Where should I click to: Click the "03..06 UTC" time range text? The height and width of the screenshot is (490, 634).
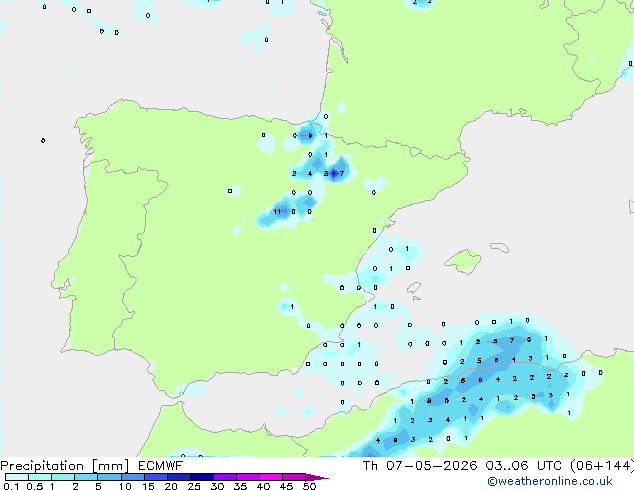524,466
